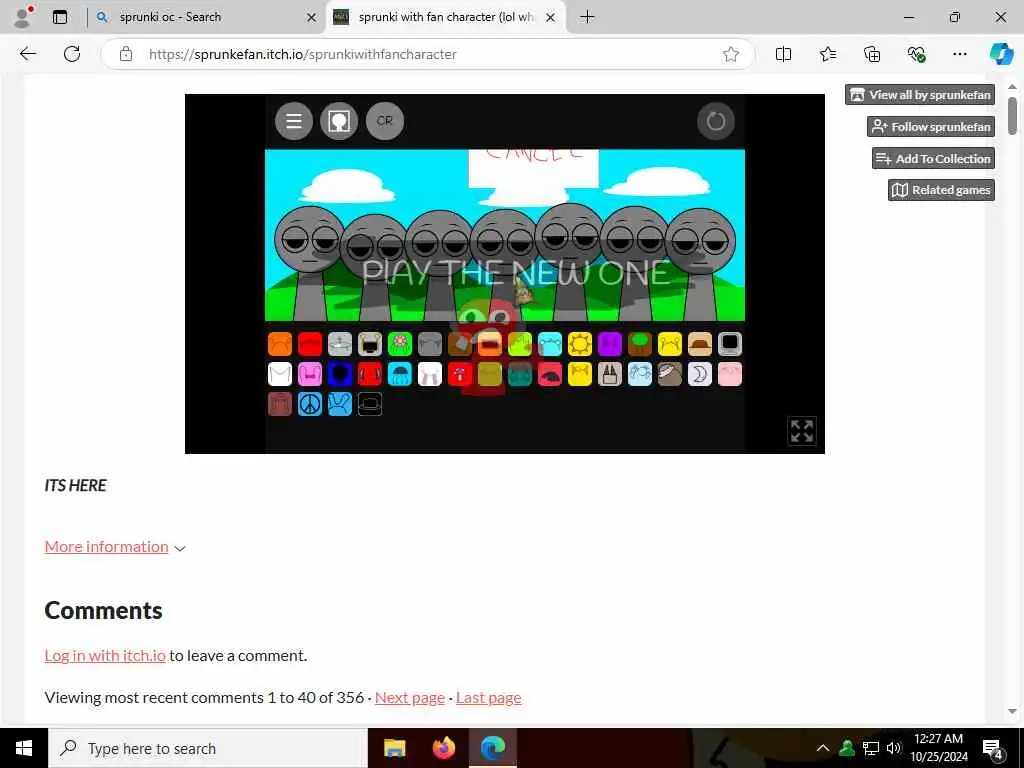Go back to the previous page
This screenshot has width=1024, height=768.
(x=27, y=54)
